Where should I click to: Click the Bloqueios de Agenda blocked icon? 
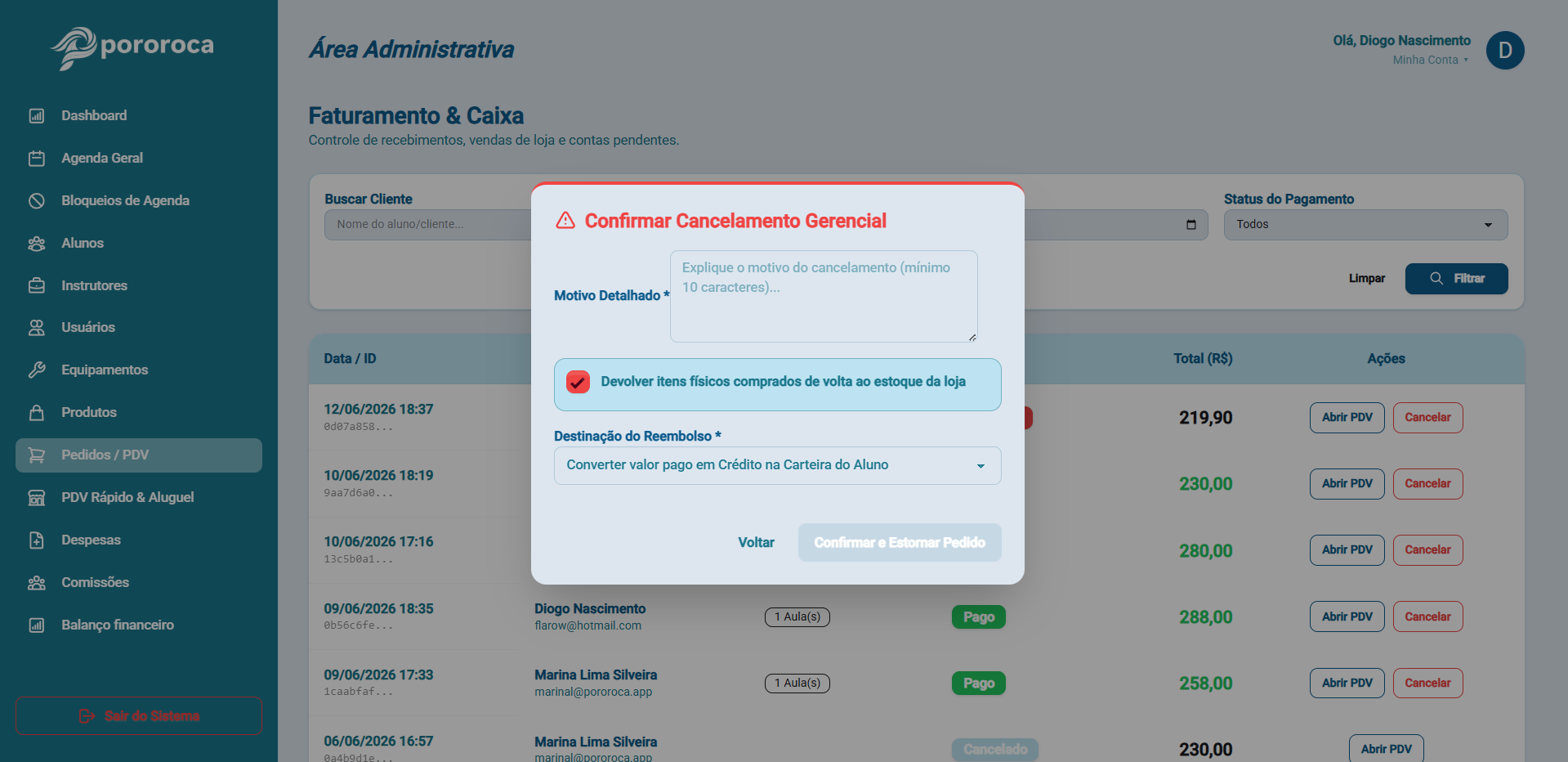point(37,201)
